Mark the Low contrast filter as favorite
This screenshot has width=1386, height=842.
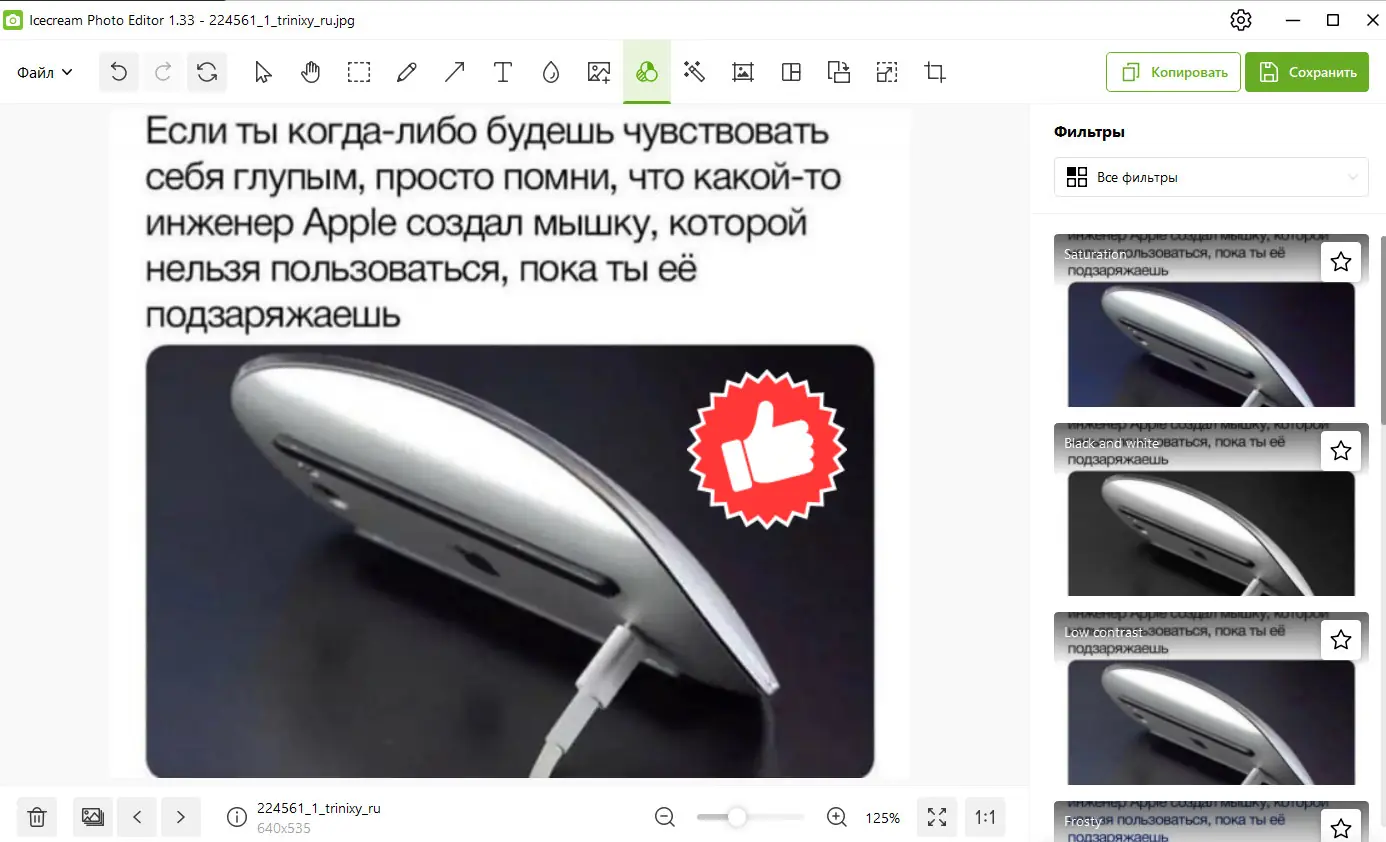tap(1340, 639)
